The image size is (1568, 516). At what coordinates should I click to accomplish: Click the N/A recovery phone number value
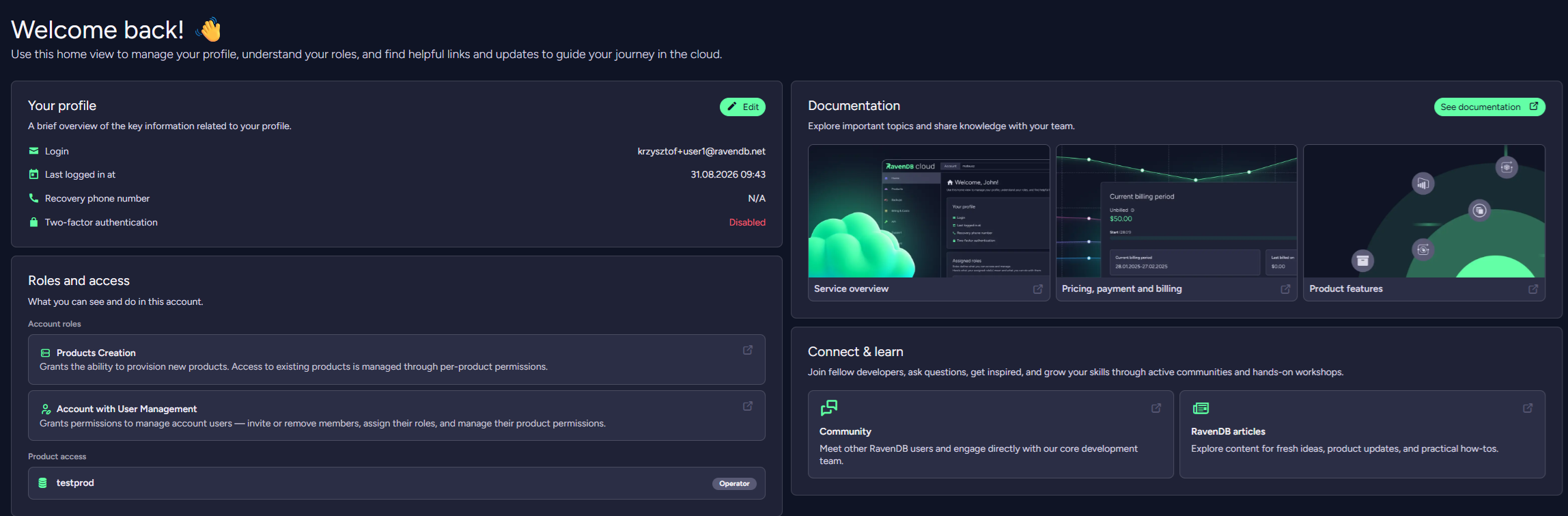(757, 198)
